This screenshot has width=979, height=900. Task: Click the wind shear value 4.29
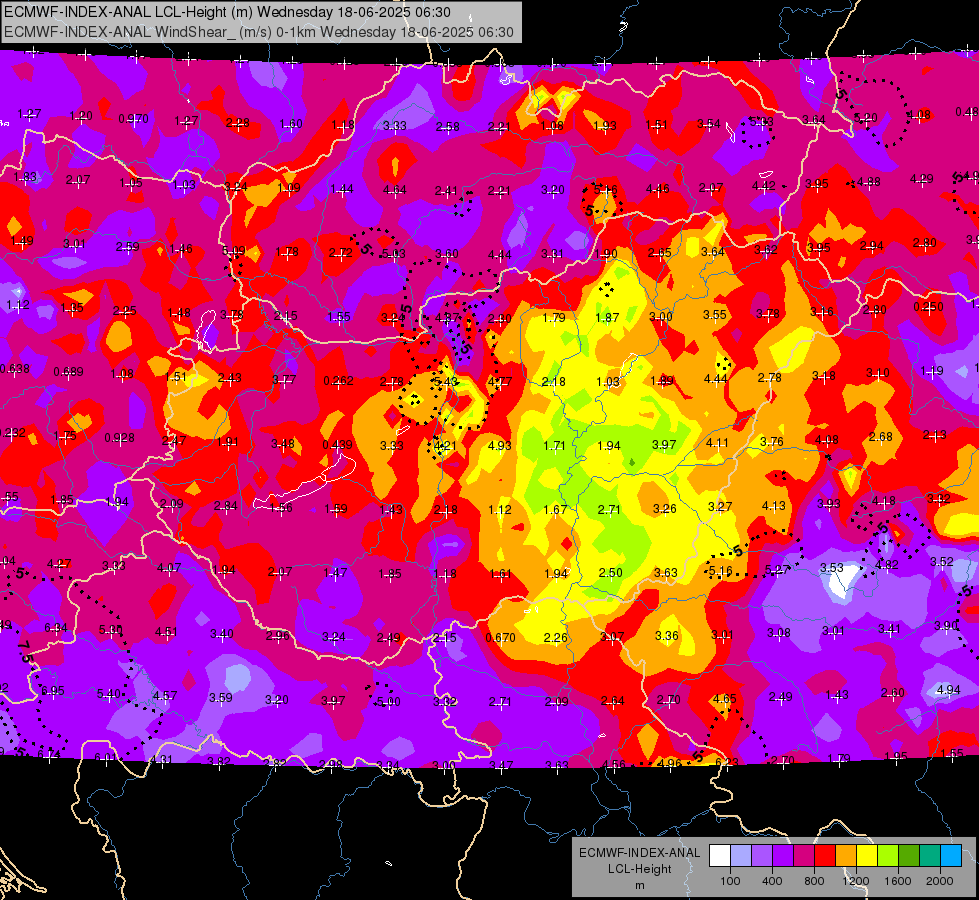point(922,179)
